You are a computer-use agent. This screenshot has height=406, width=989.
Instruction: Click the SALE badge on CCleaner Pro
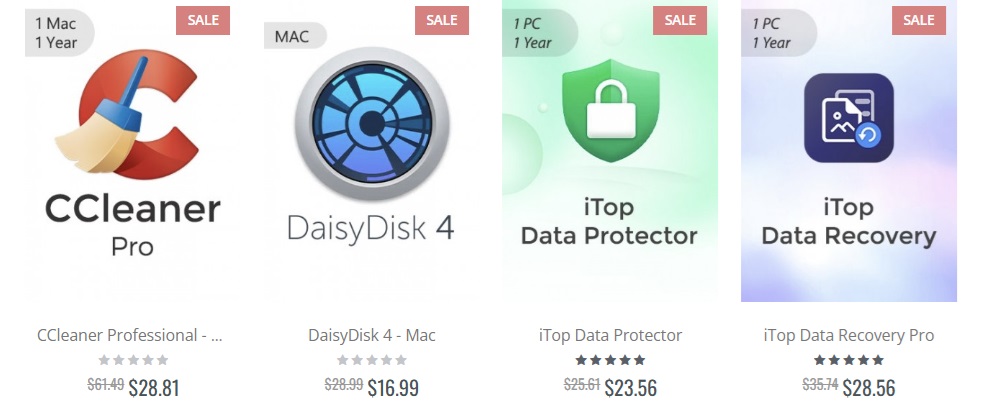click(x=202, y=20)
